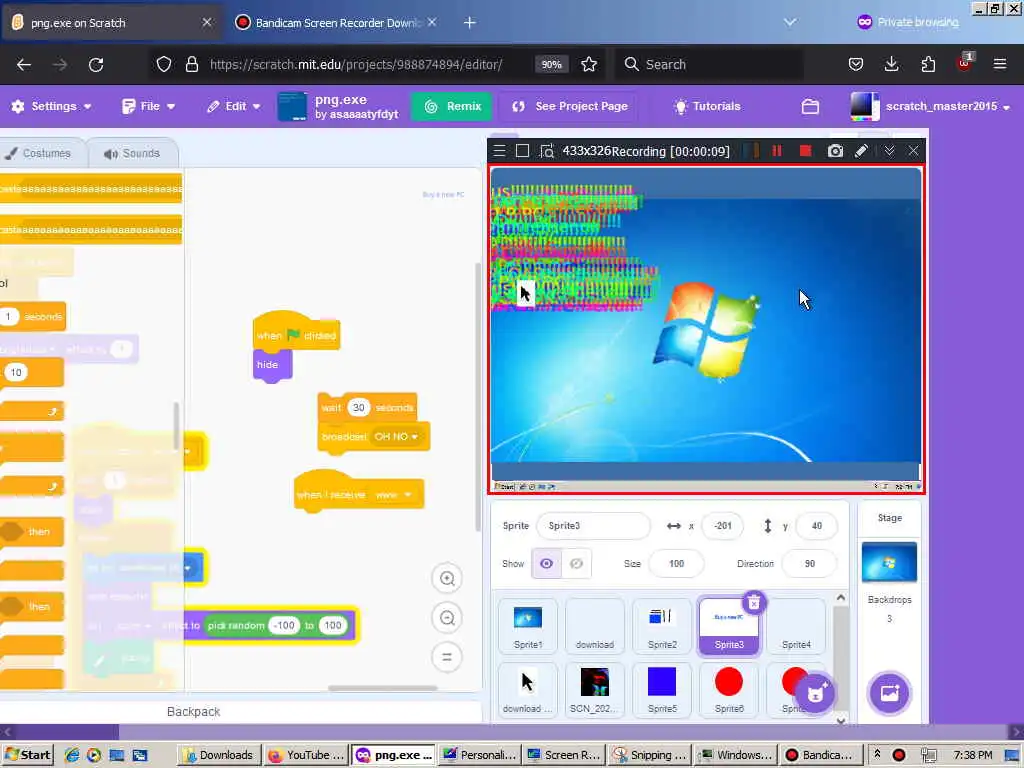Click the Choose a Sprite button
This screenshot has width=1024, height=768.
pyautogui.click(x=815, y=693)
